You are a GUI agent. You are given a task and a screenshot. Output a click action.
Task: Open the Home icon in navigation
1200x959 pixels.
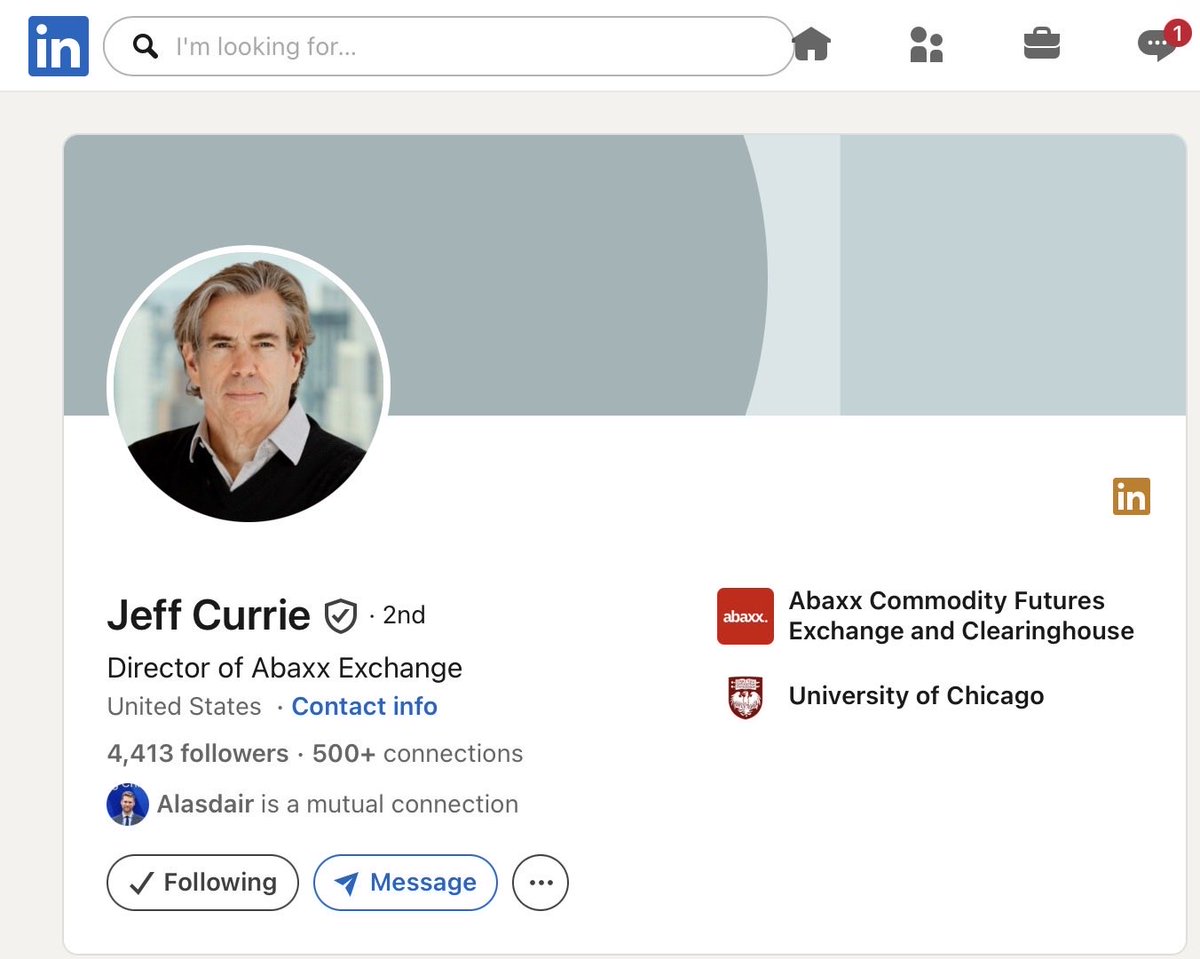[x=812, y=44]
